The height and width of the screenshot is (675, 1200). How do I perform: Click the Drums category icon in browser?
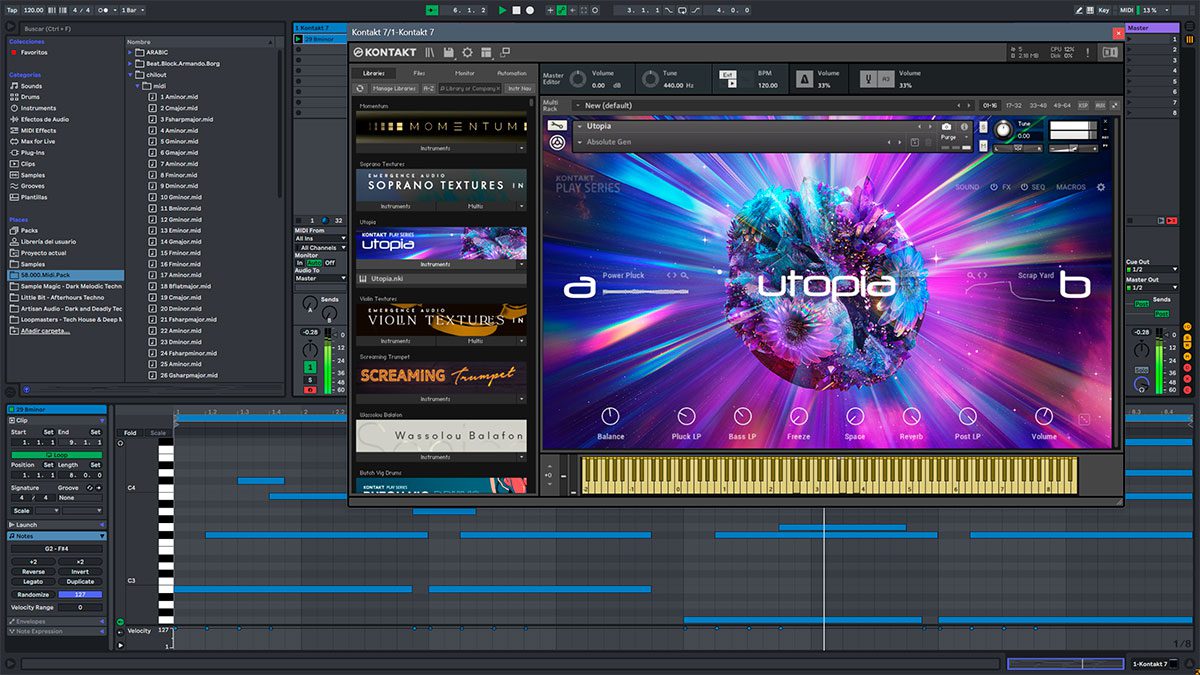tap(13, 97)
